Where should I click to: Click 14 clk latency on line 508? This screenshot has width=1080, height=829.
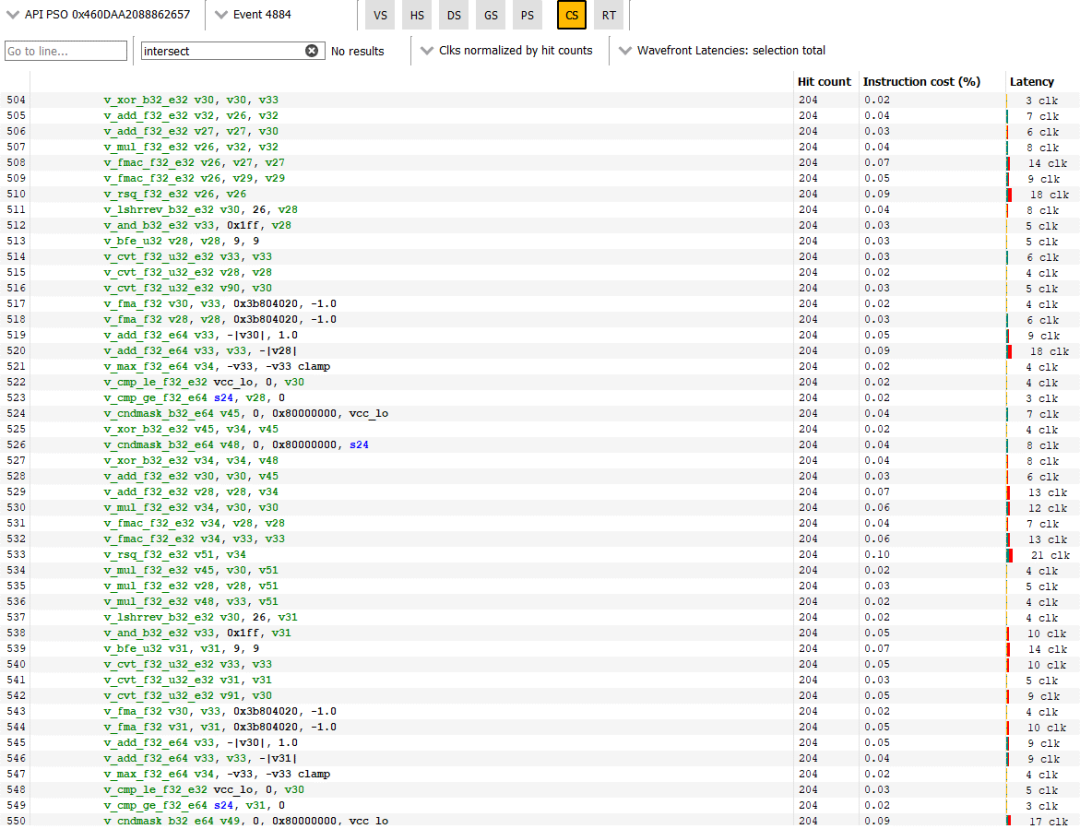[1048, 163]
